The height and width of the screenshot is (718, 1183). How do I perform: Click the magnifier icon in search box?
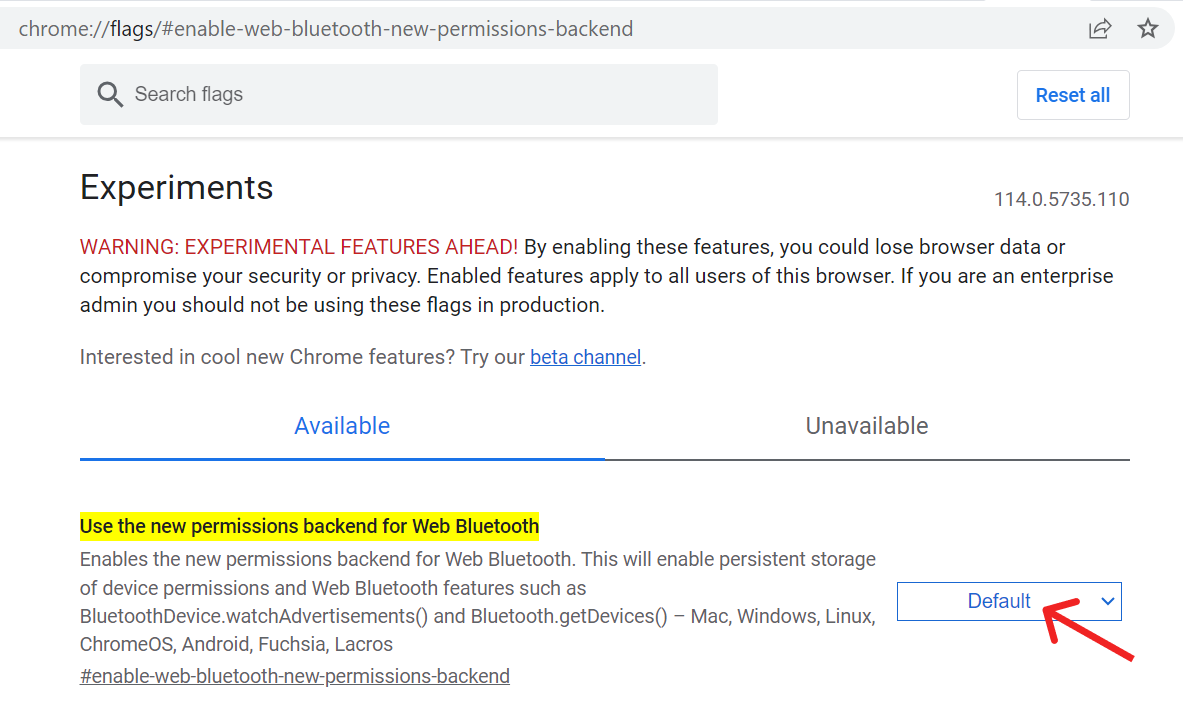click(109, 95)
